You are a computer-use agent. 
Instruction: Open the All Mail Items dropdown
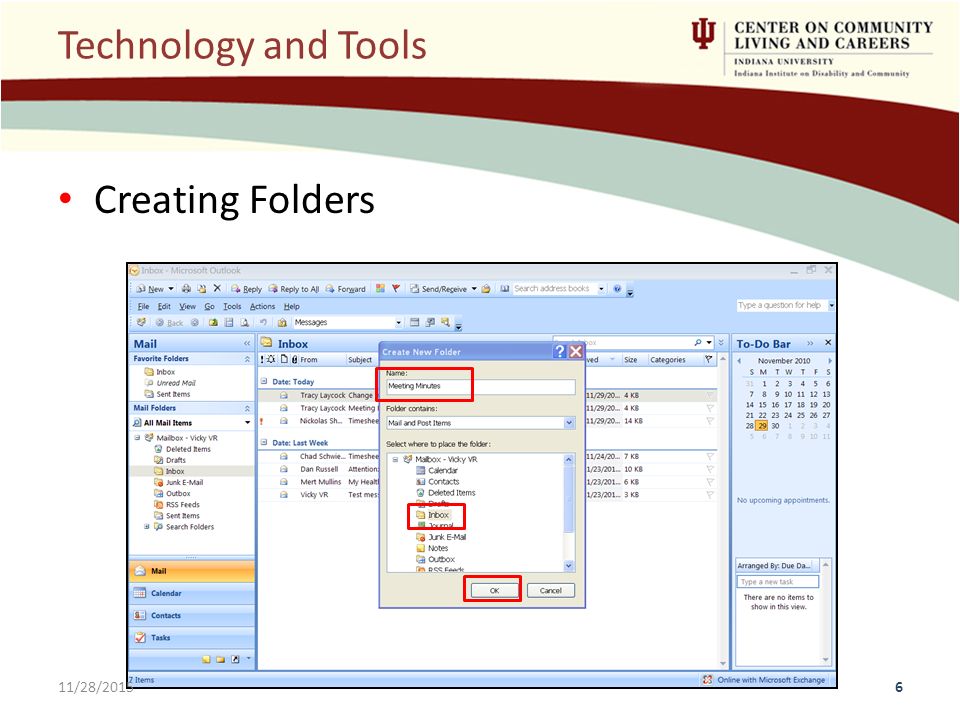point(247,423)
